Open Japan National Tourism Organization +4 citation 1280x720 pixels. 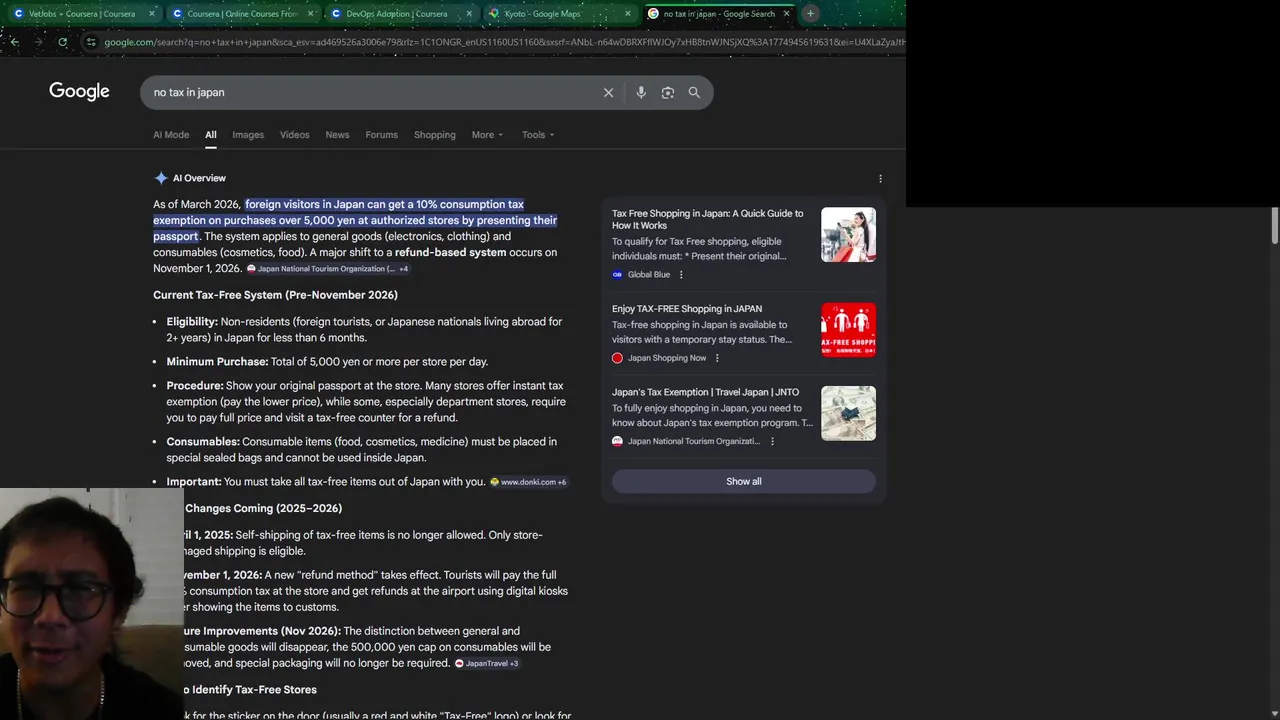point(328,269)
